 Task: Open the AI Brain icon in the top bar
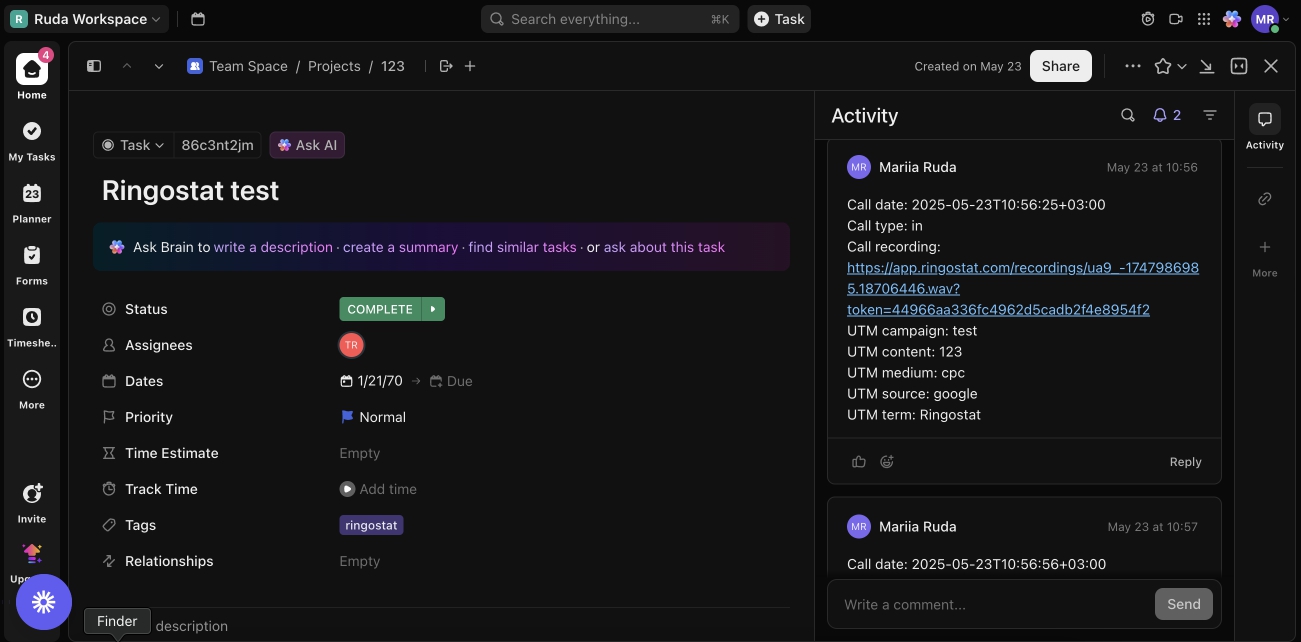(x=1232, y=19)
